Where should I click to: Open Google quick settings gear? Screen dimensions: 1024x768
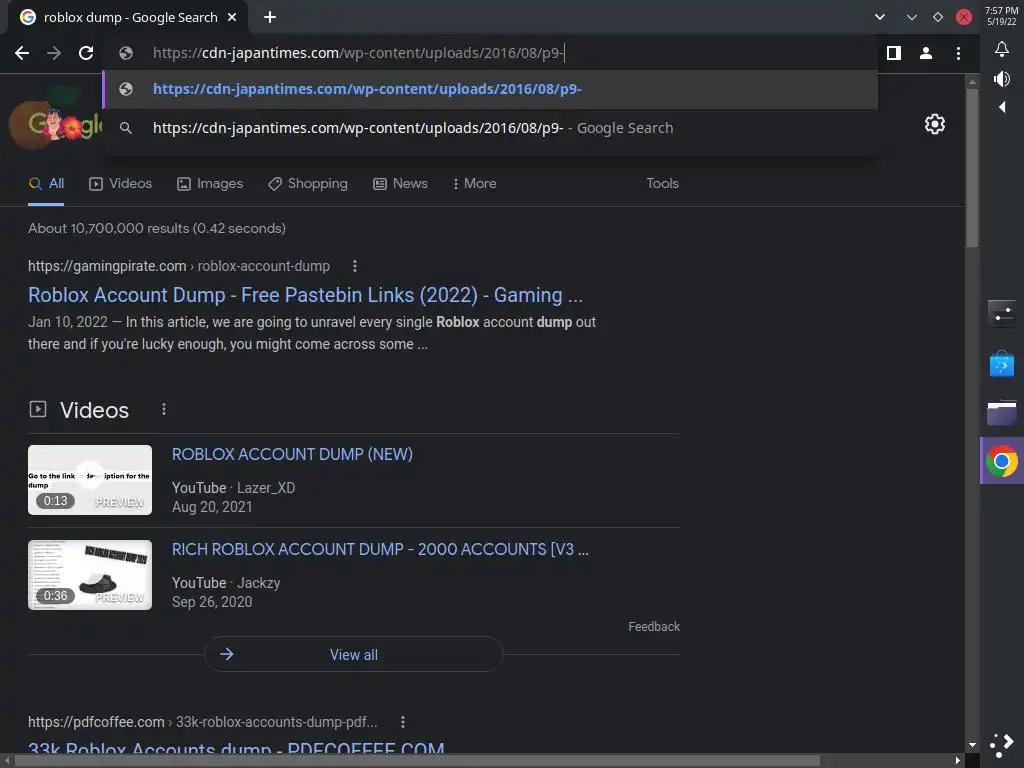click(x=935, y=124)
